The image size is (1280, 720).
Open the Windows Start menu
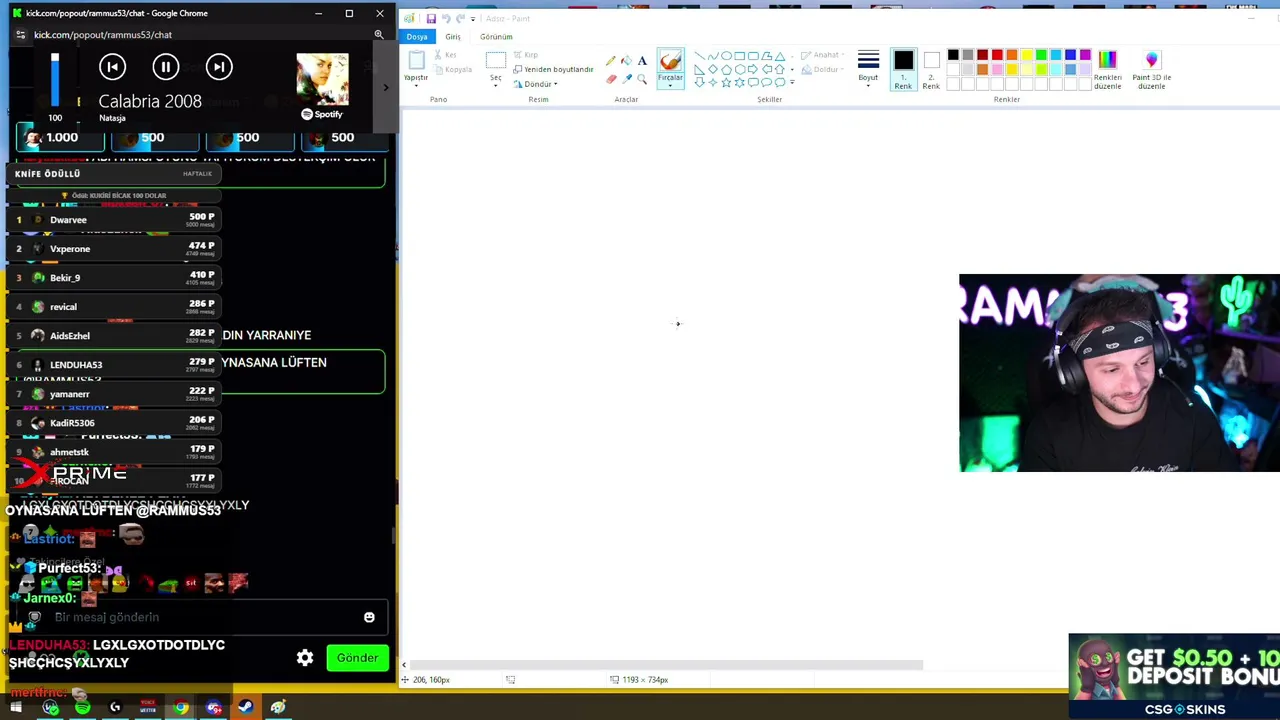click(16, 708)
